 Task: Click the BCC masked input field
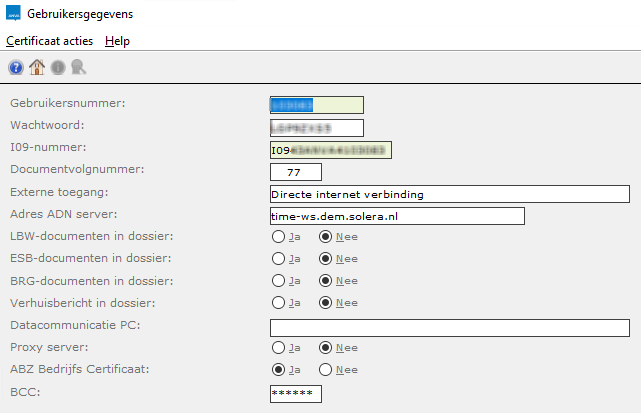coord(295,393)
